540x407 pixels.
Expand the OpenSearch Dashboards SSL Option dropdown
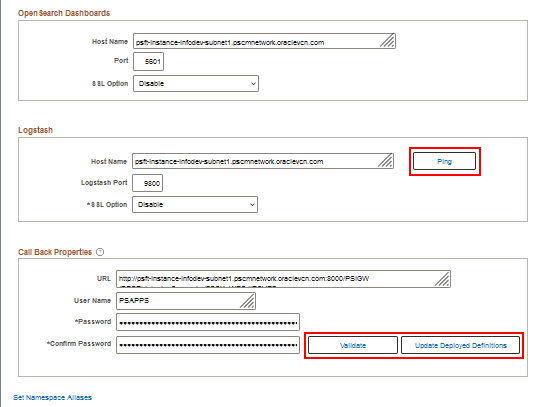point(196,84)
